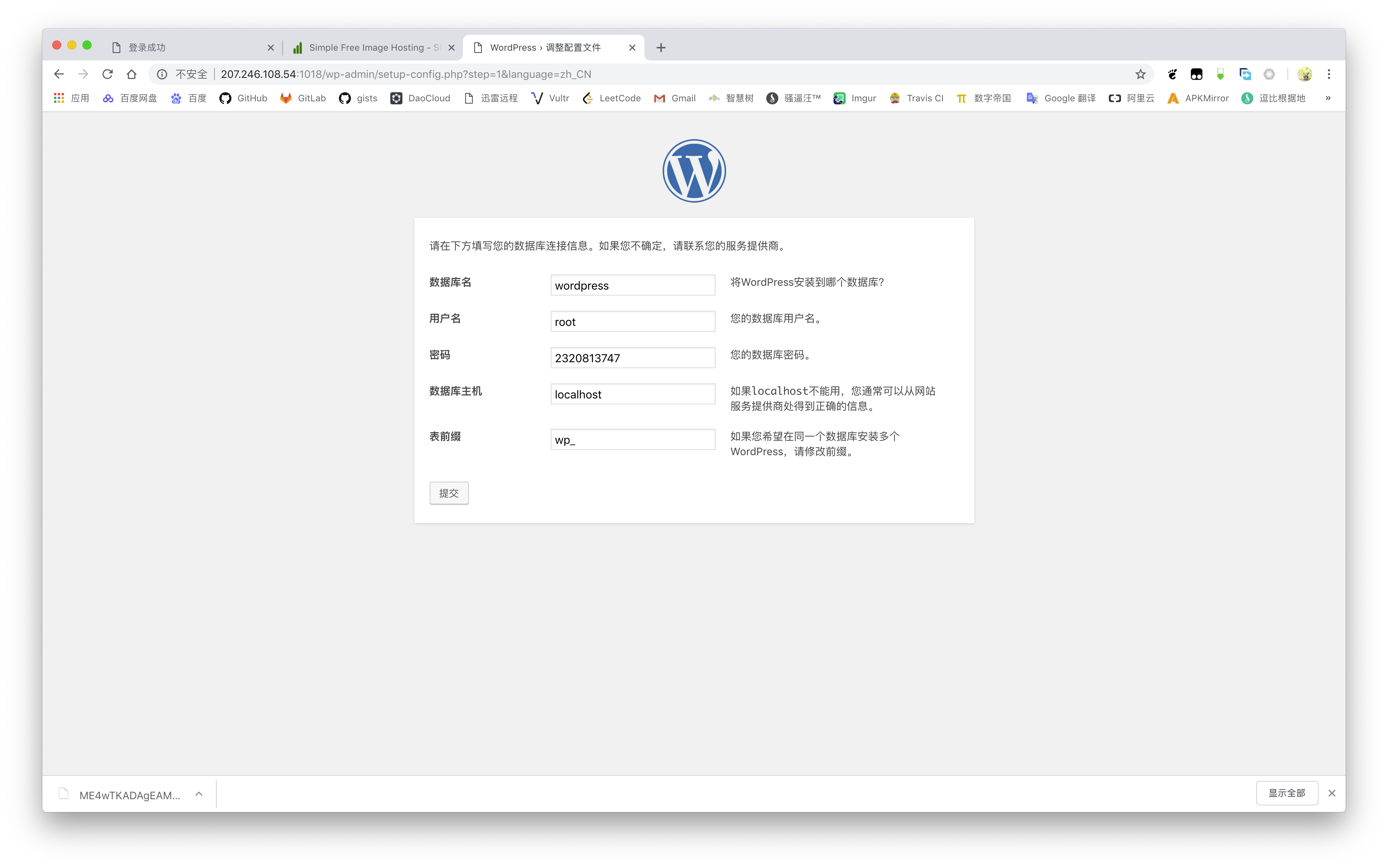Open the Google 翻译 bookmark
This screenshot has width=1388, height=868.
(1061, 98)
